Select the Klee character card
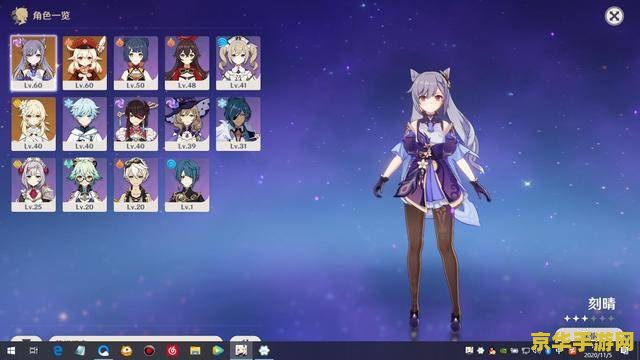The width and height of the screenshot is (640, 360). (84, 63)
